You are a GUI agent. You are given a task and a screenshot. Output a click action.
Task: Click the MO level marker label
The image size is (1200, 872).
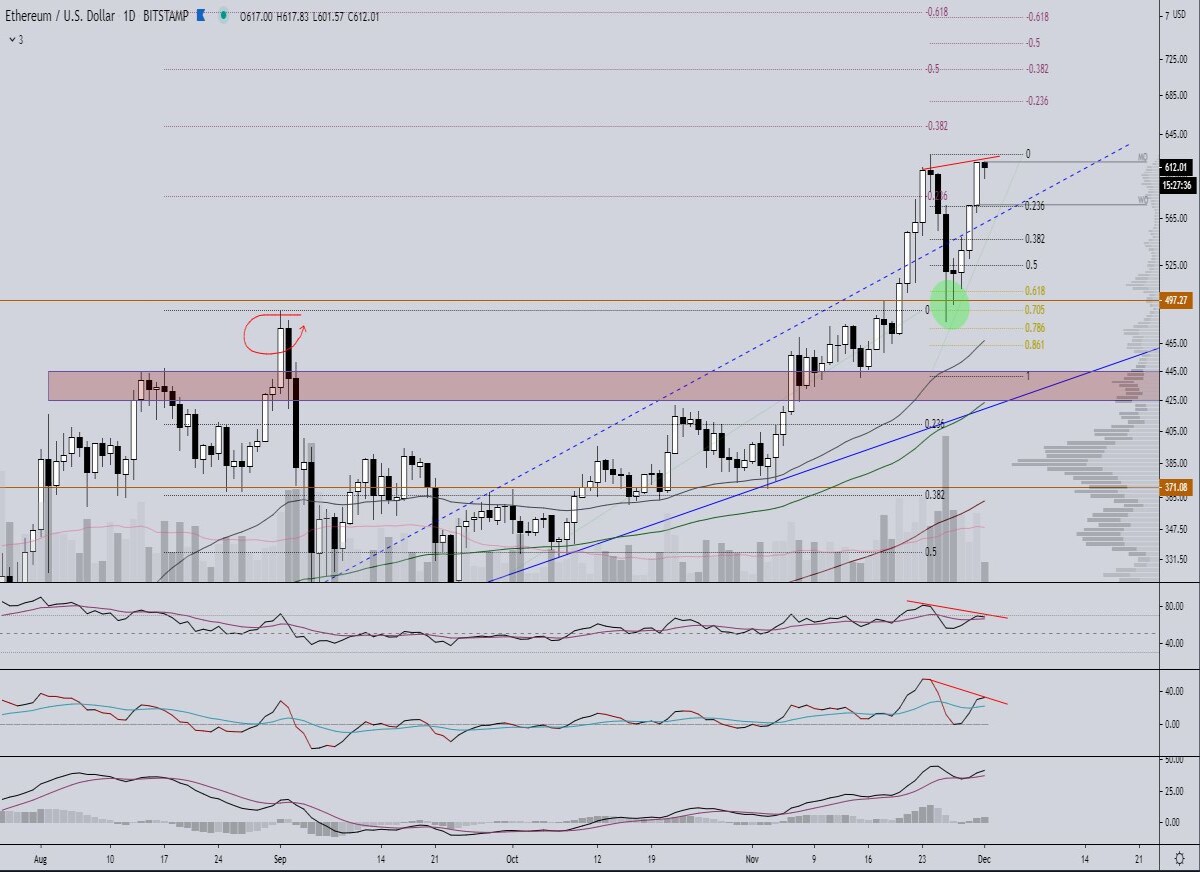coord(1143,158)
